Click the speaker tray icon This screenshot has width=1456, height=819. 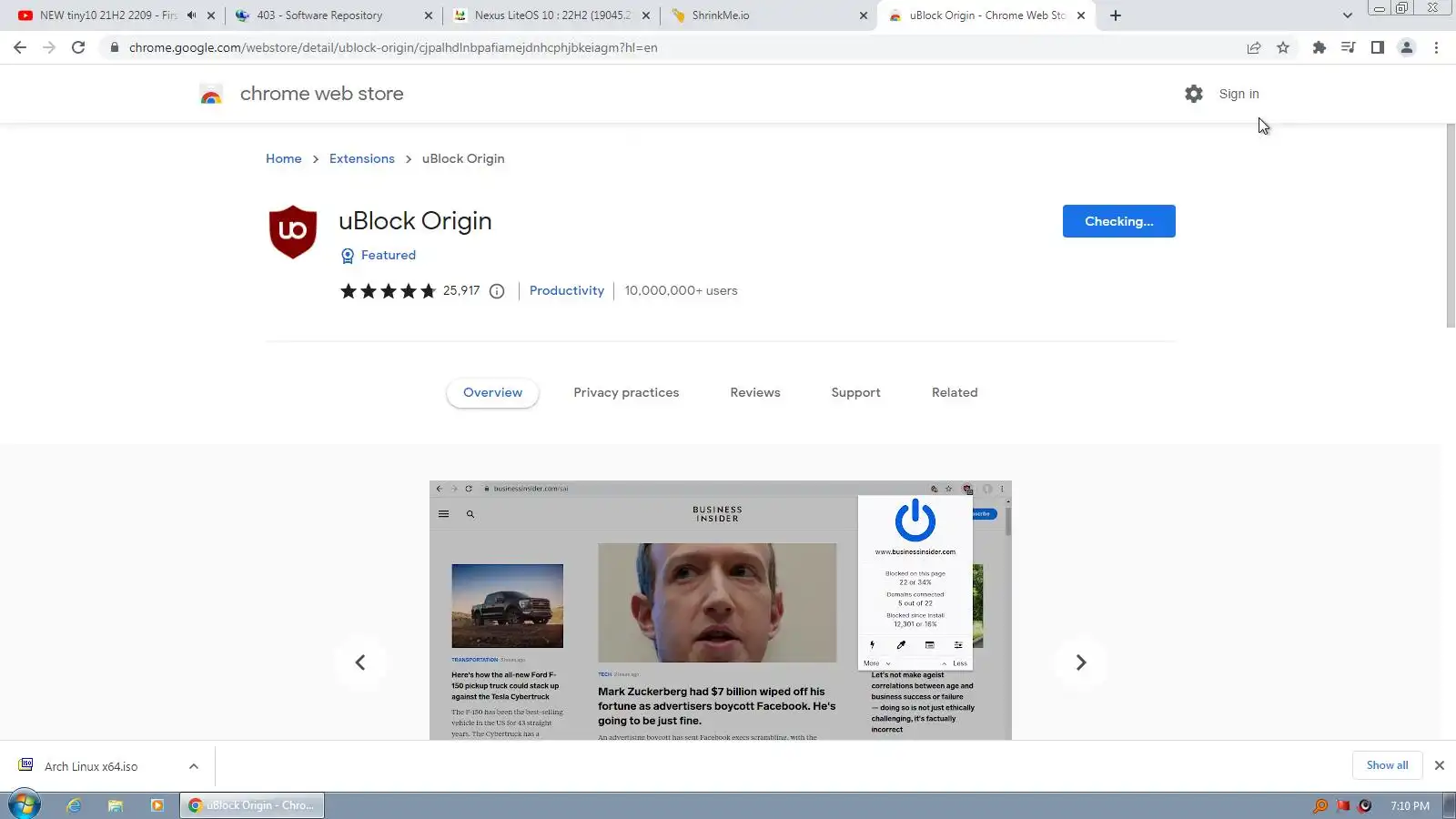pyautogui.click(x=1365, y=805)
